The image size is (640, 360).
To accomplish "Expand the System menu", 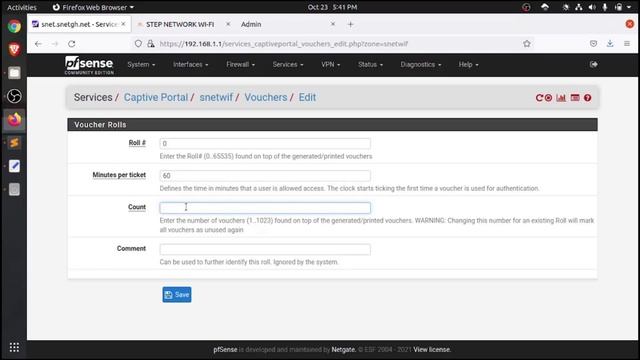I will pos(141,64).
